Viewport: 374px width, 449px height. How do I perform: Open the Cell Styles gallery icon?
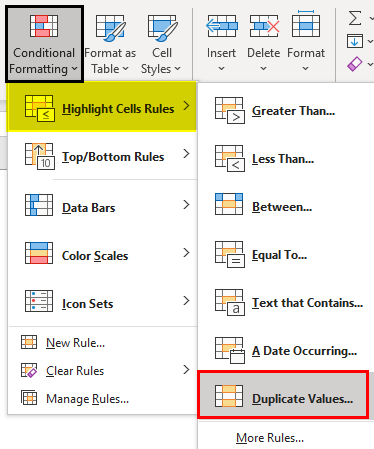162,28
